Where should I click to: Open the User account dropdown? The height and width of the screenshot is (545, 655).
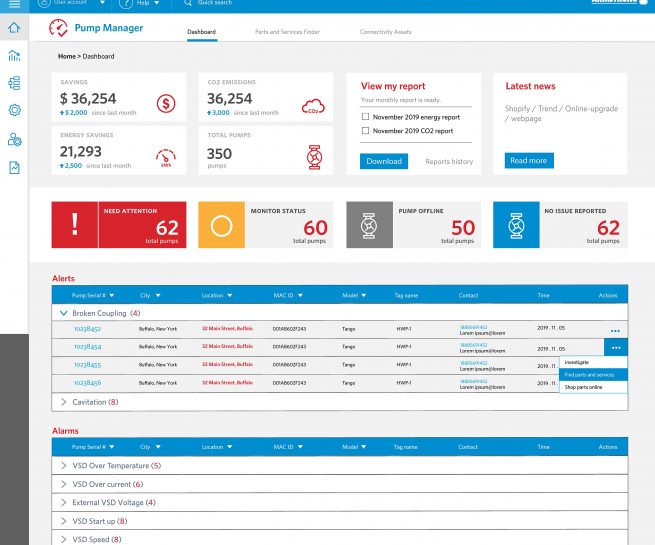(70, 4)
